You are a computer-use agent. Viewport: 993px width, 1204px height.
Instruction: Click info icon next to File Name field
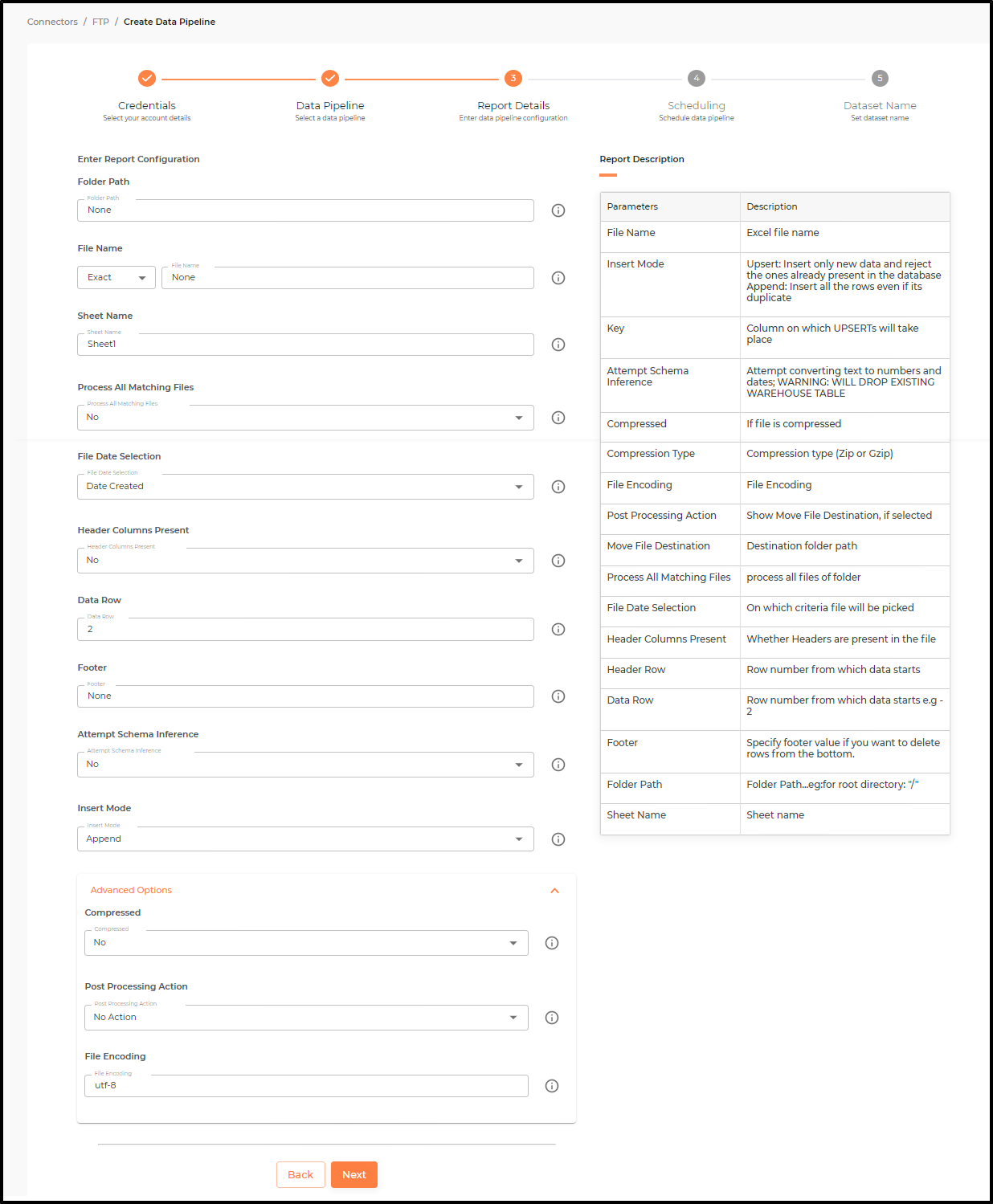tap(558, 278)
